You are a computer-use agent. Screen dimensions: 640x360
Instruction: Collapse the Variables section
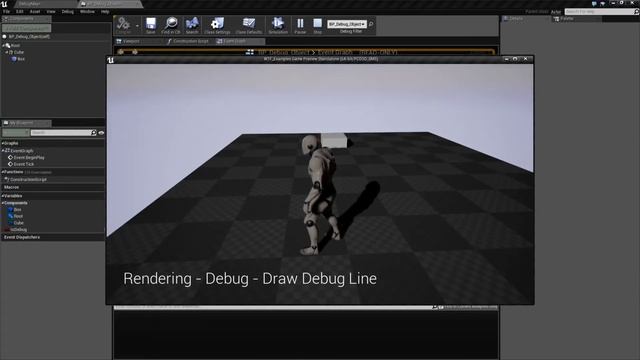2,196
